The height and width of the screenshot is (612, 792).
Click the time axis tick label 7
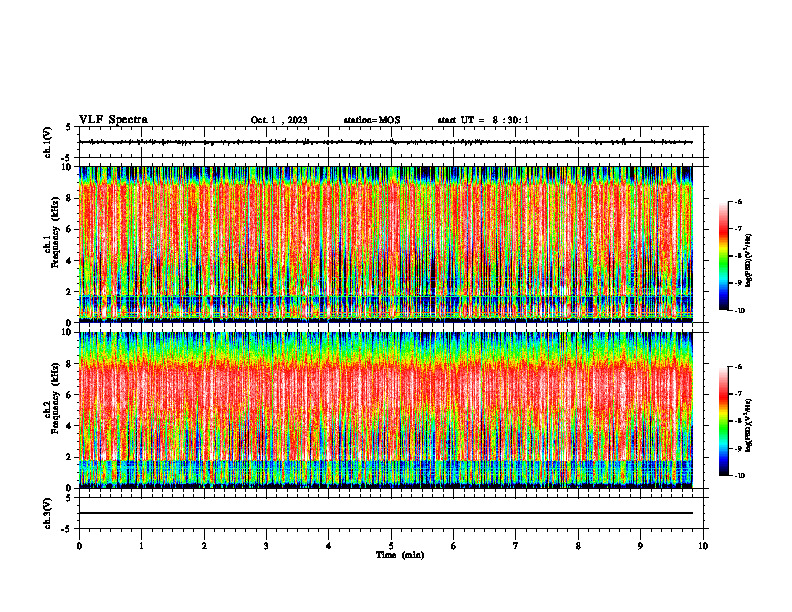coord(516,546)
